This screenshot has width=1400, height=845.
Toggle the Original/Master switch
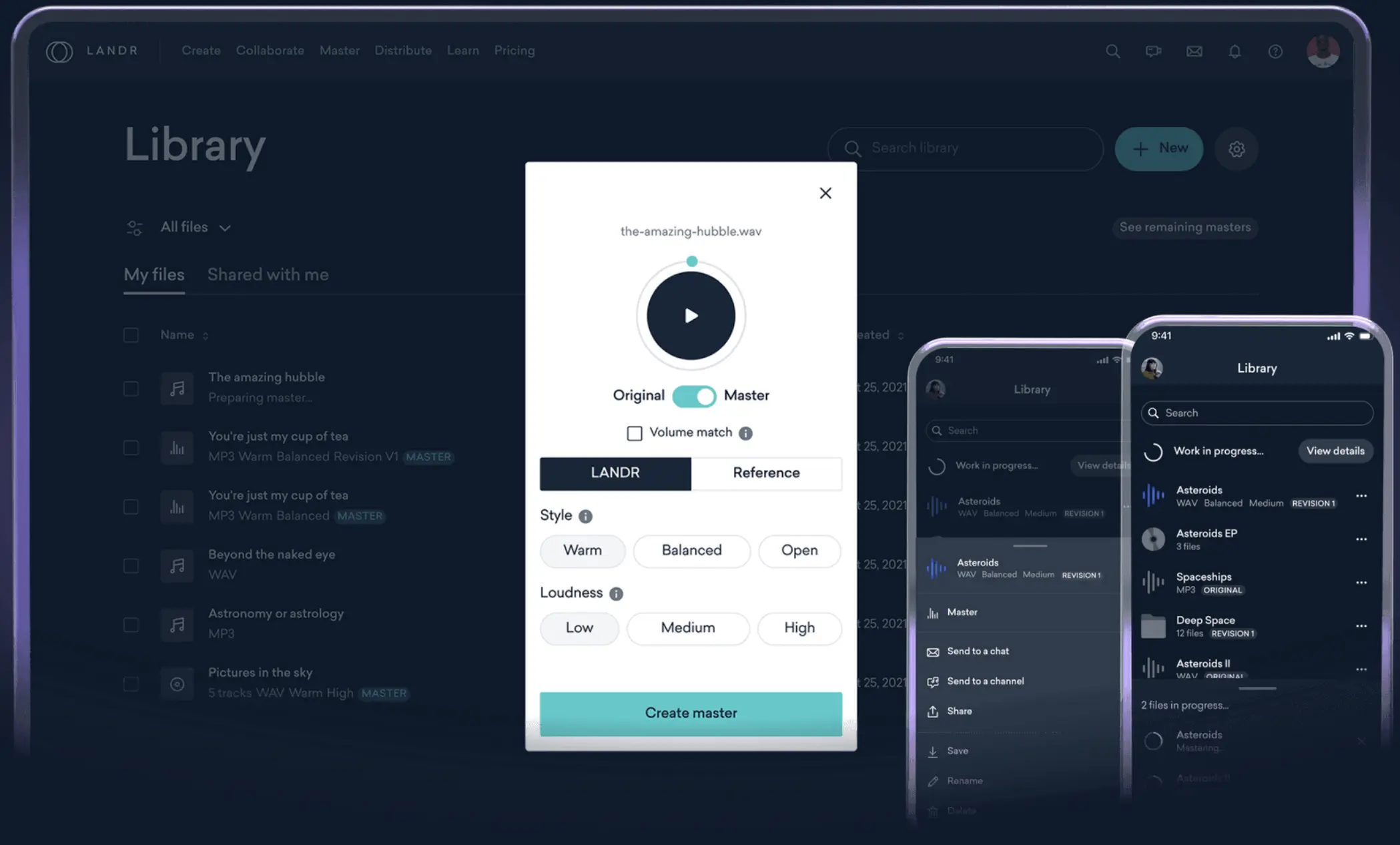pos(694,396)
